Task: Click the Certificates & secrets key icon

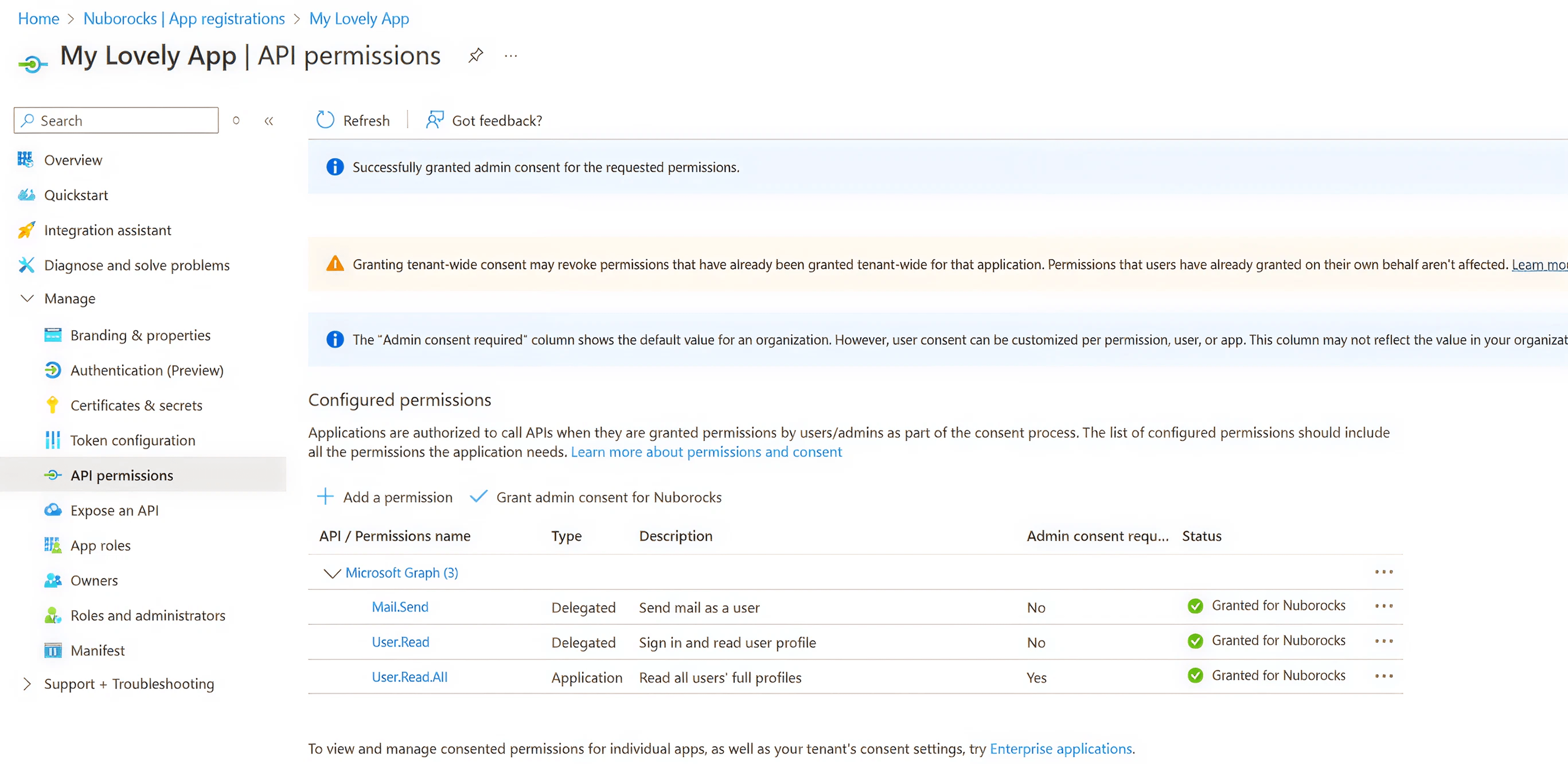Action: pos(53,405)
